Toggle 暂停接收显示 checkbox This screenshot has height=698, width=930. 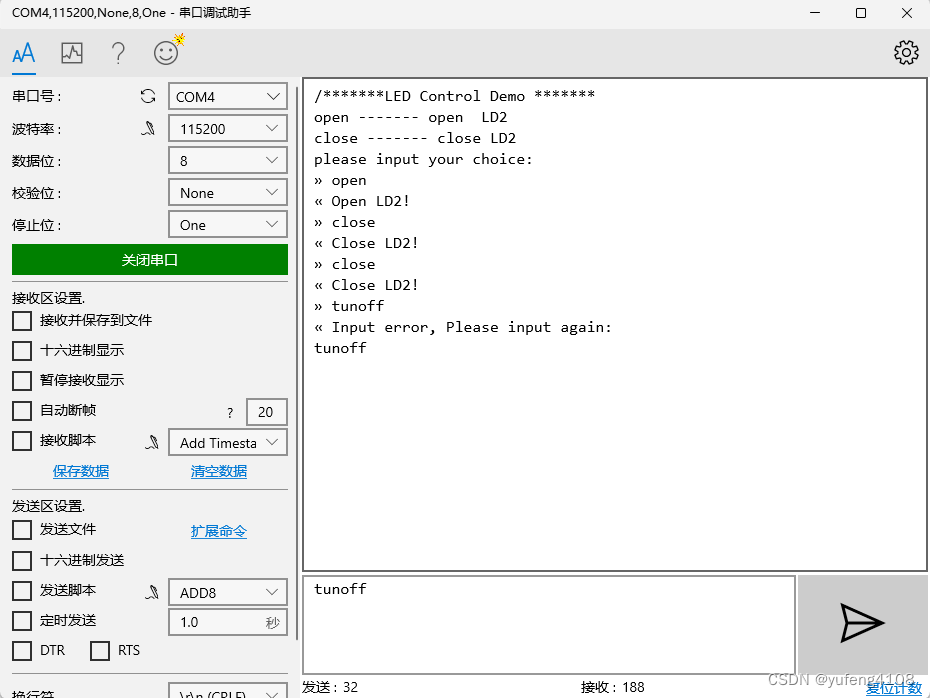point(22,380)
